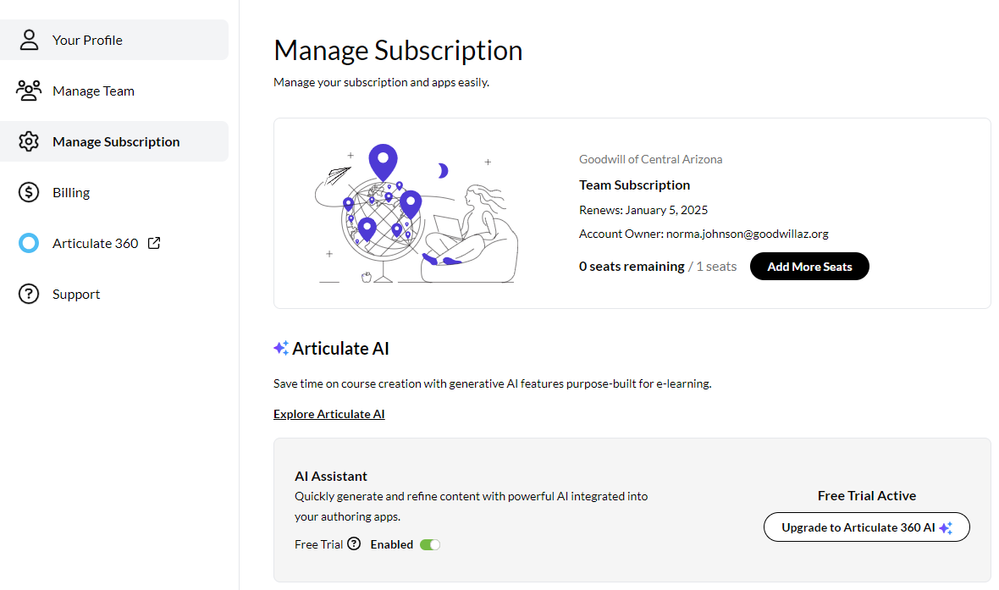Go to Manage Team section
Image resolution: width=999 pixels, height=590 pixels.
click(93, 91)
